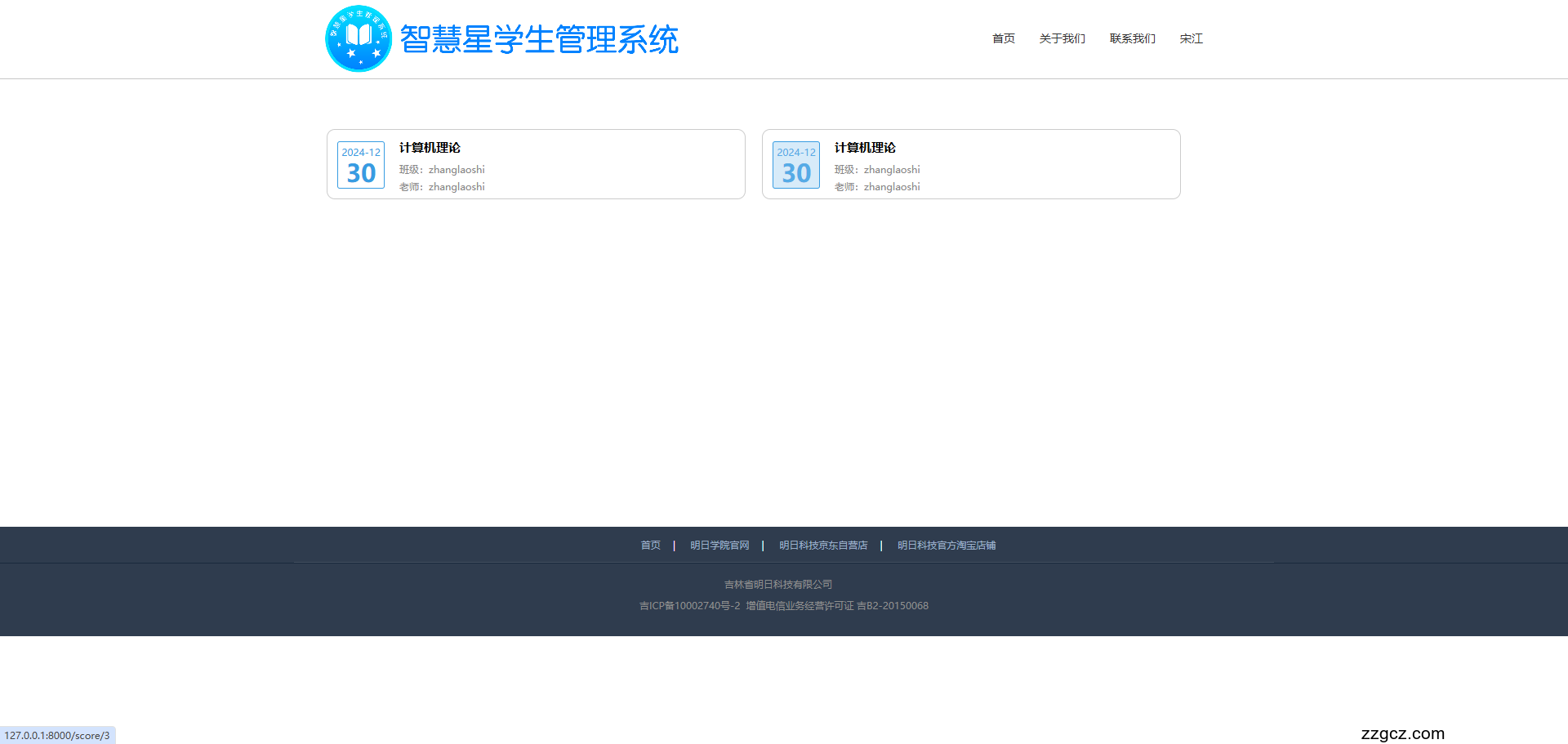Visit 明日科技京东自营店 from the footer
This screenshot has width=1568, height=744.
tap(822, 545)
